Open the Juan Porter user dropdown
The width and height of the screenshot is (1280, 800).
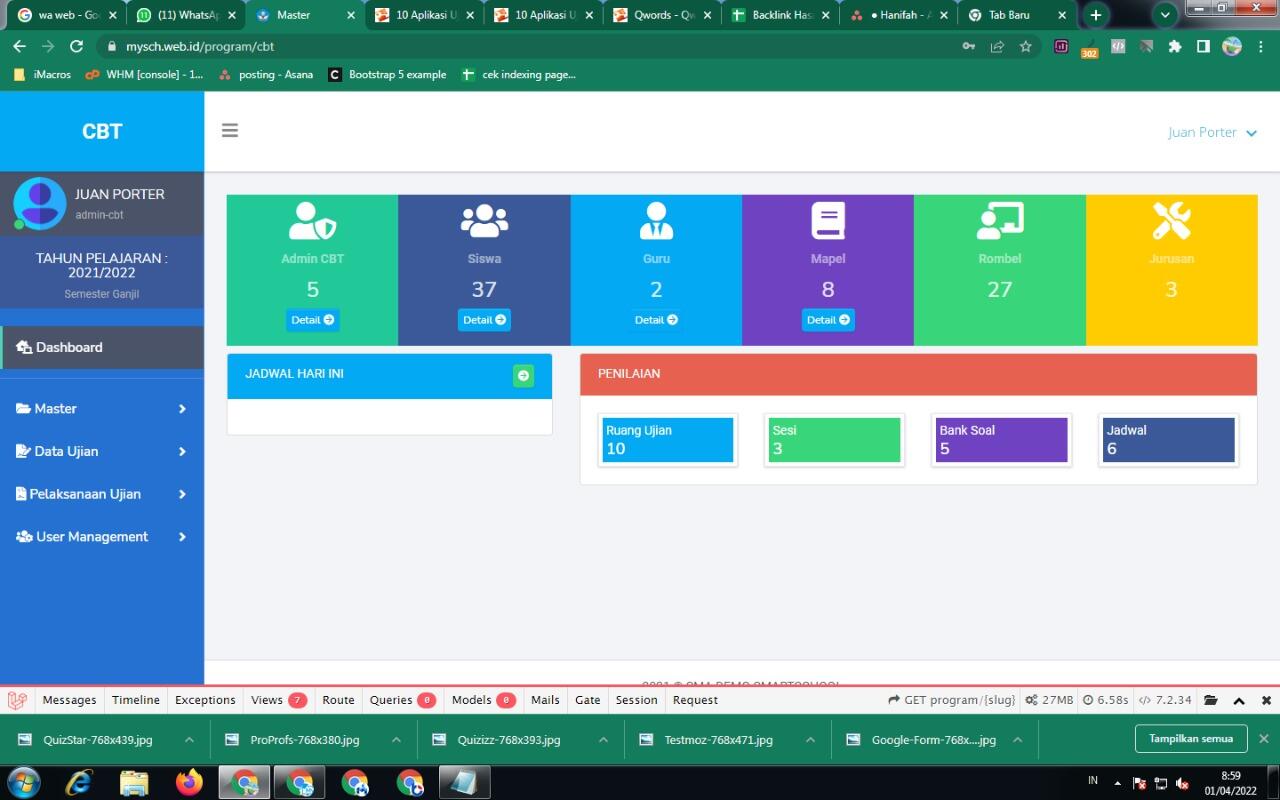pyautogui.click(x=1212, y=132)
